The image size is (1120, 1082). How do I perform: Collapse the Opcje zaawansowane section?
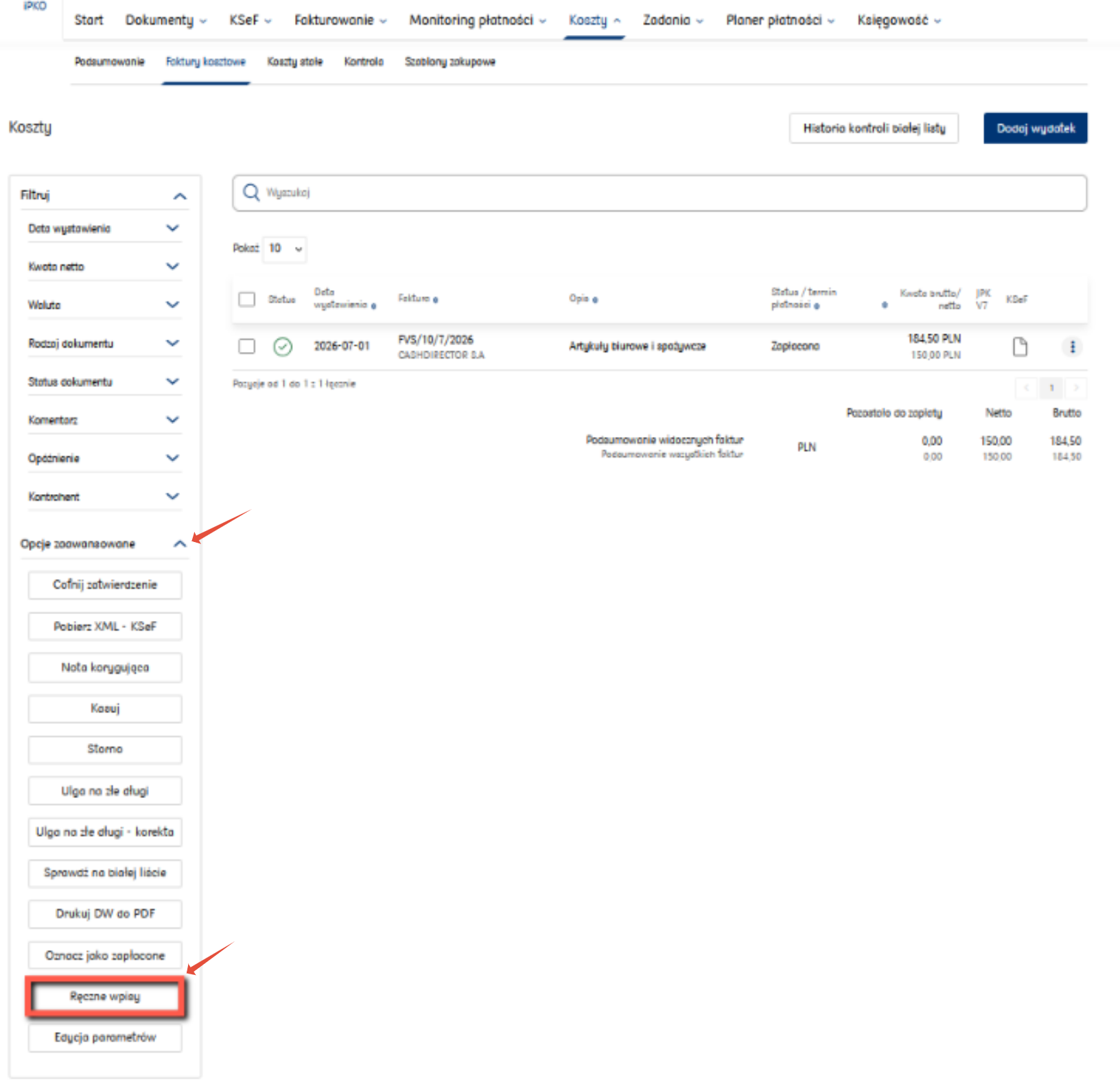(180, 544)
